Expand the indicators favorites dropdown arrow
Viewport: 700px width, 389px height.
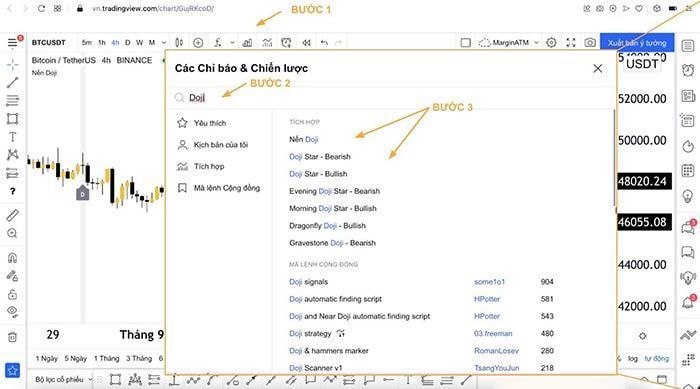[x=233, y=42]
